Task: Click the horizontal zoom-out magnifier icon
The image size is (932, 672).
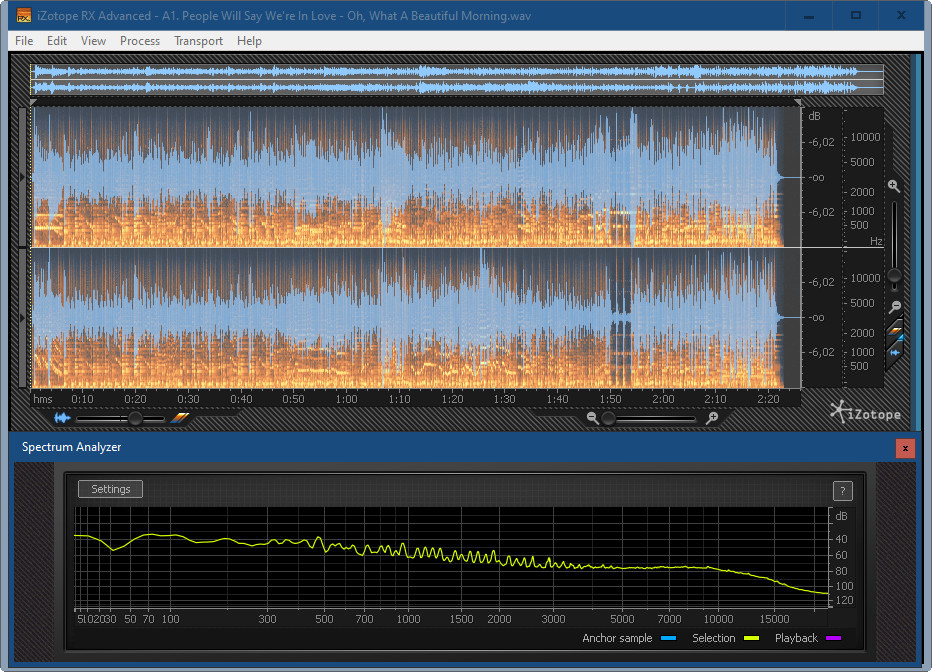Action: 592,418
